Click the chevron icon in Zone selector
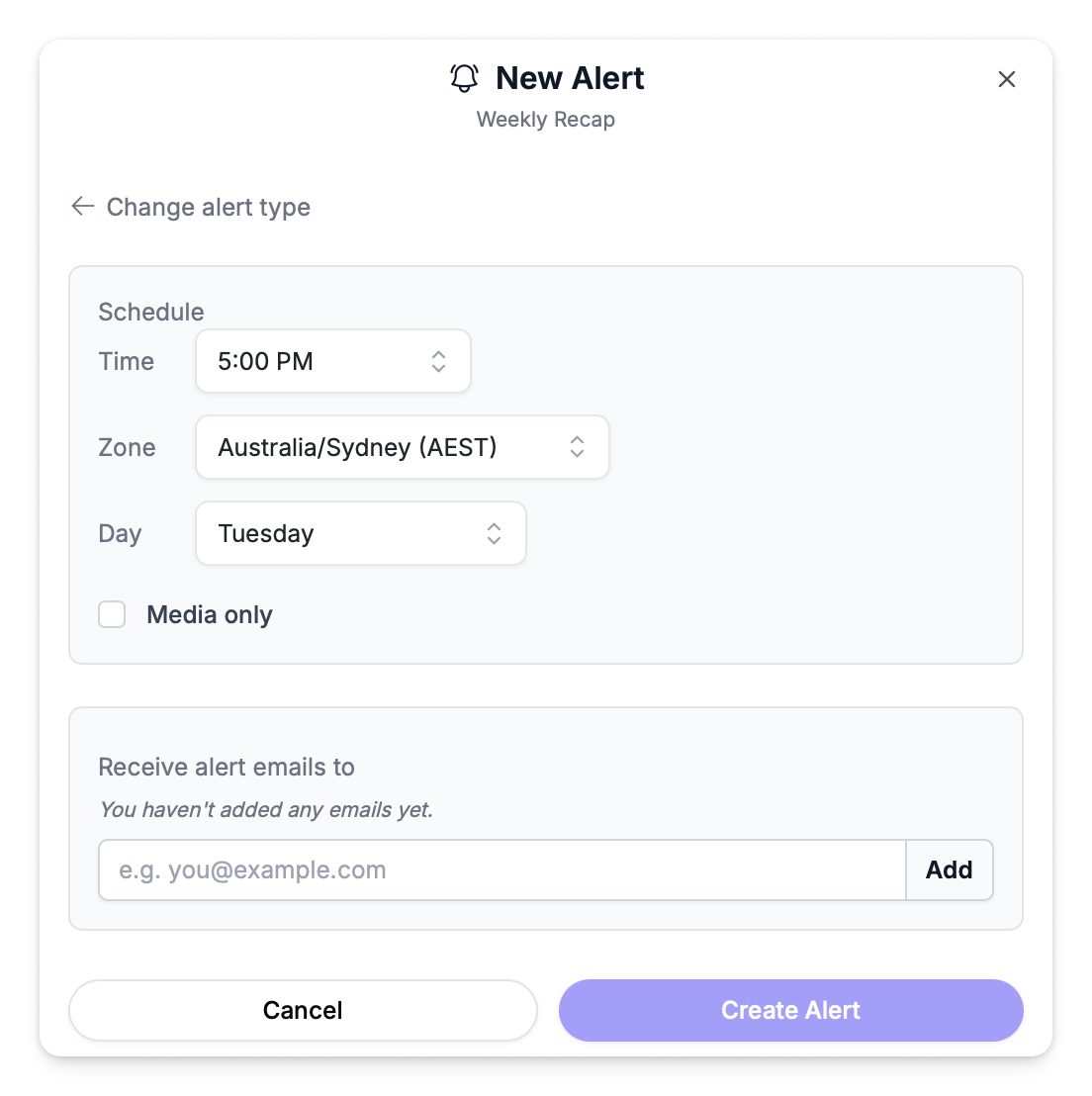This screenshot has width=1092, height=1096. point(577,447)
